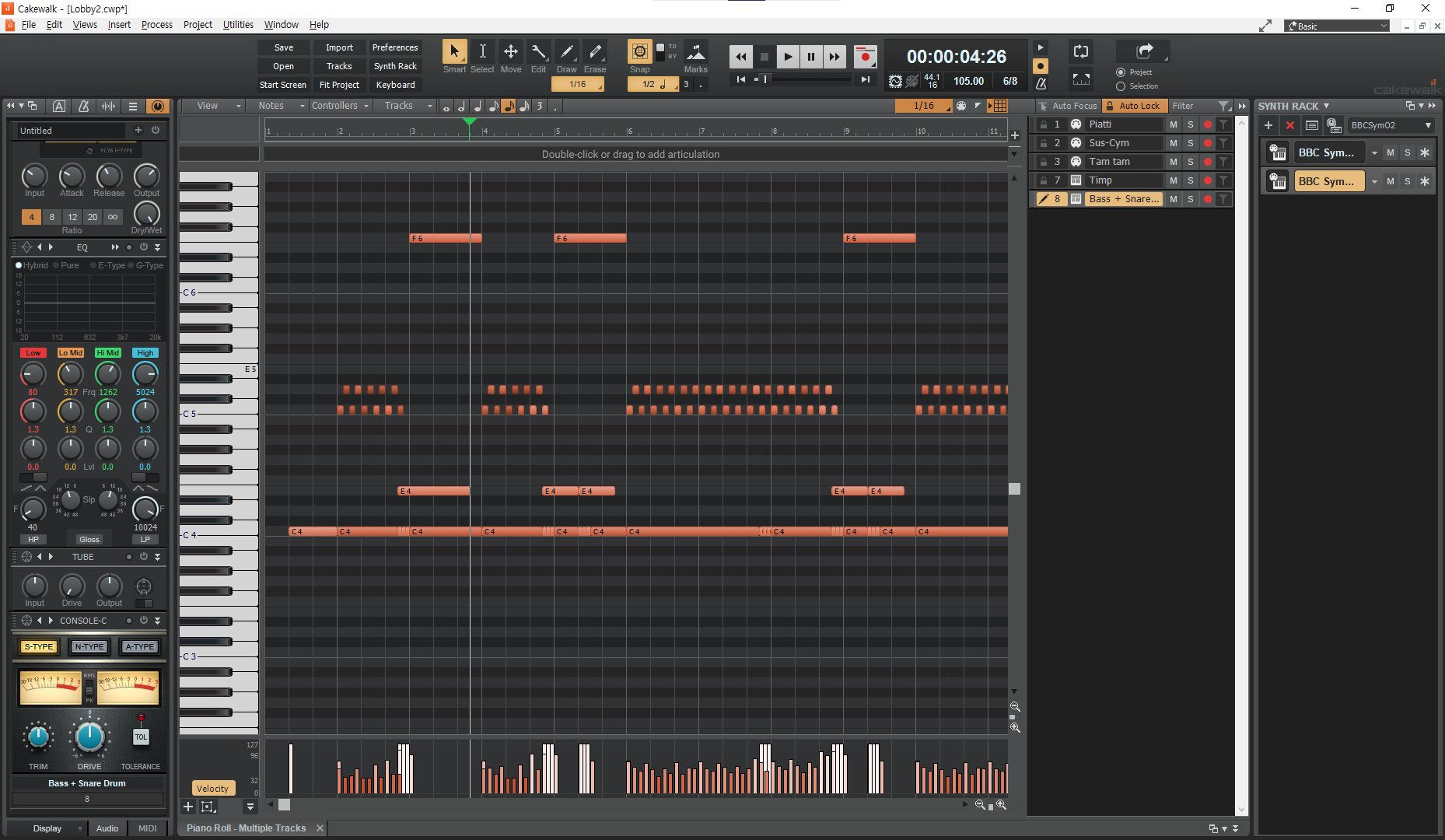Arm record on Tam tam track

click(x=1207, y=162)
